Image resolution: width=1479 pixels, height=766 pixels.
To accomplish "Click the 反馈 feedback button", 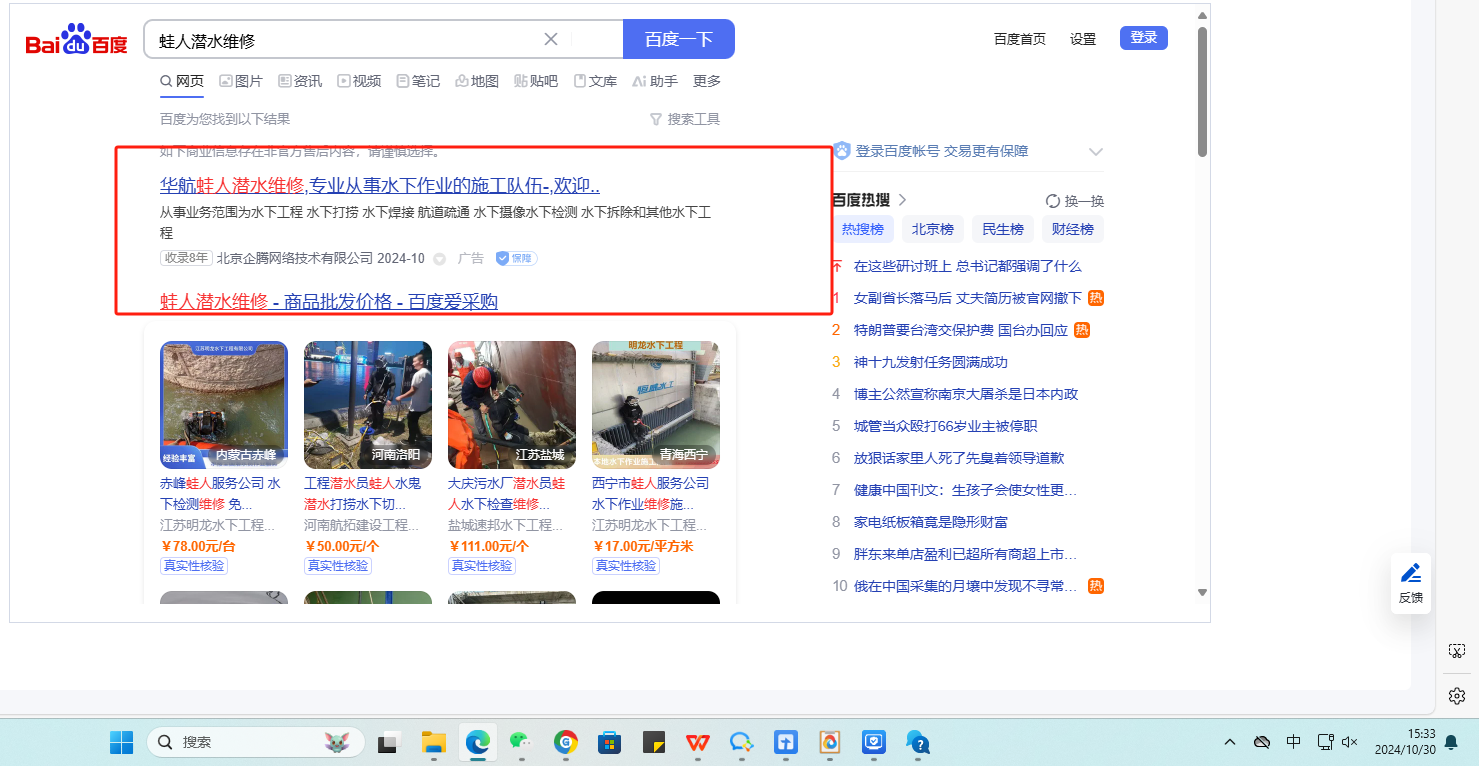I will pyautogui.click(x=1411, y=584).
